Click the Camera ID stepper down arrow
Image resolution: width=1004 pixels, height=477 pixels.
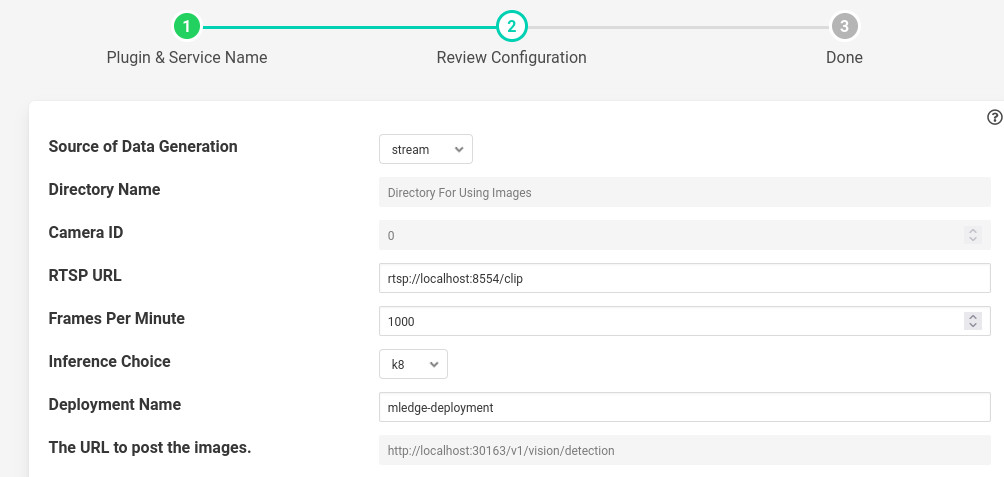coord(972,240)
